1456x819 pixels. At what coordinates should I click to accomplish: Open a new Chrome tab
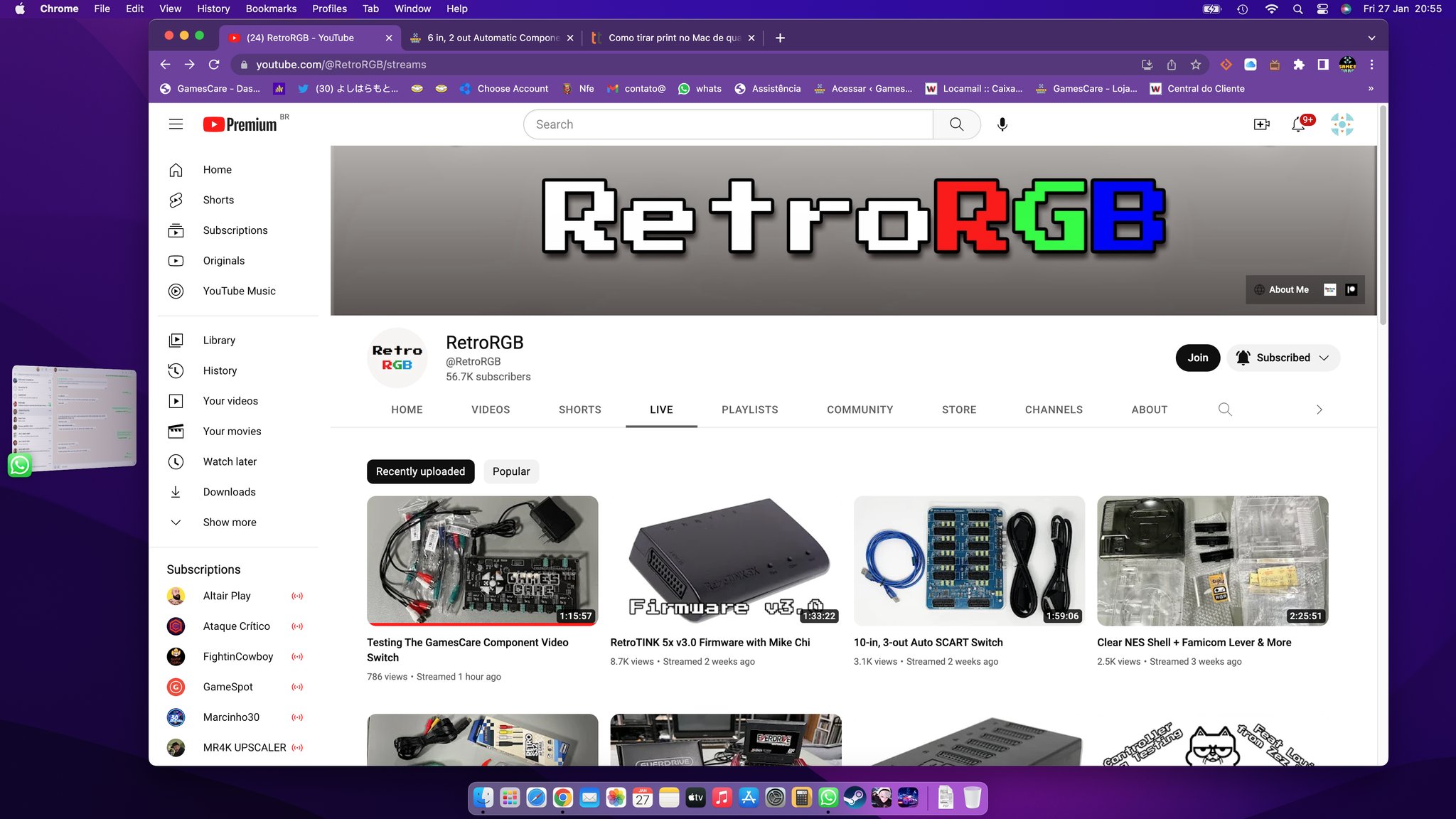coord(780,38)
